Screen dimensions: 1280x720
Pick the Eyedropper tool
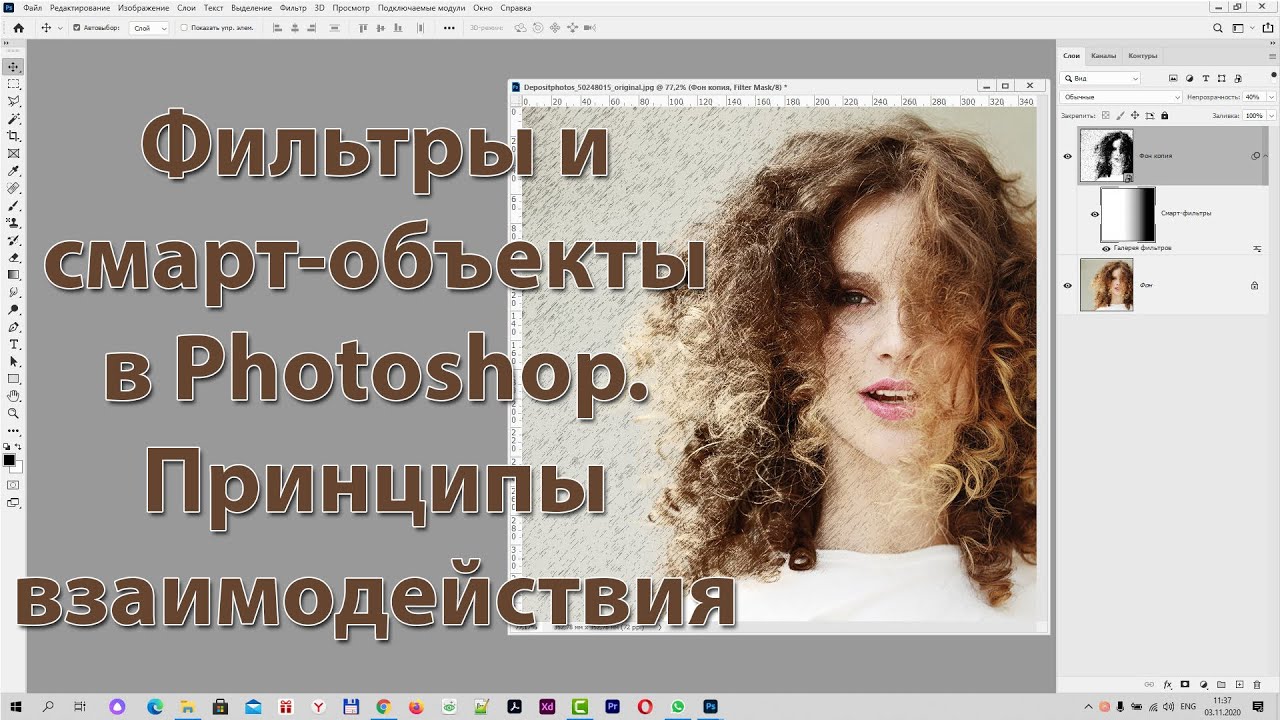[14, 171]
